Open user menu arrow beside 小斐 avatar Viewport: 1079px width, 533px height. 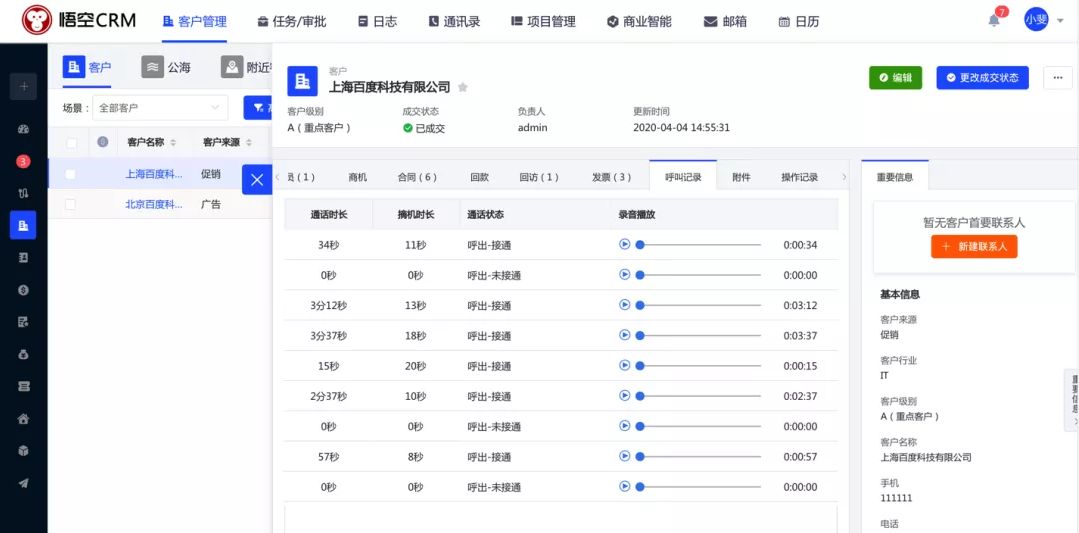click(x=1060, y=21)
